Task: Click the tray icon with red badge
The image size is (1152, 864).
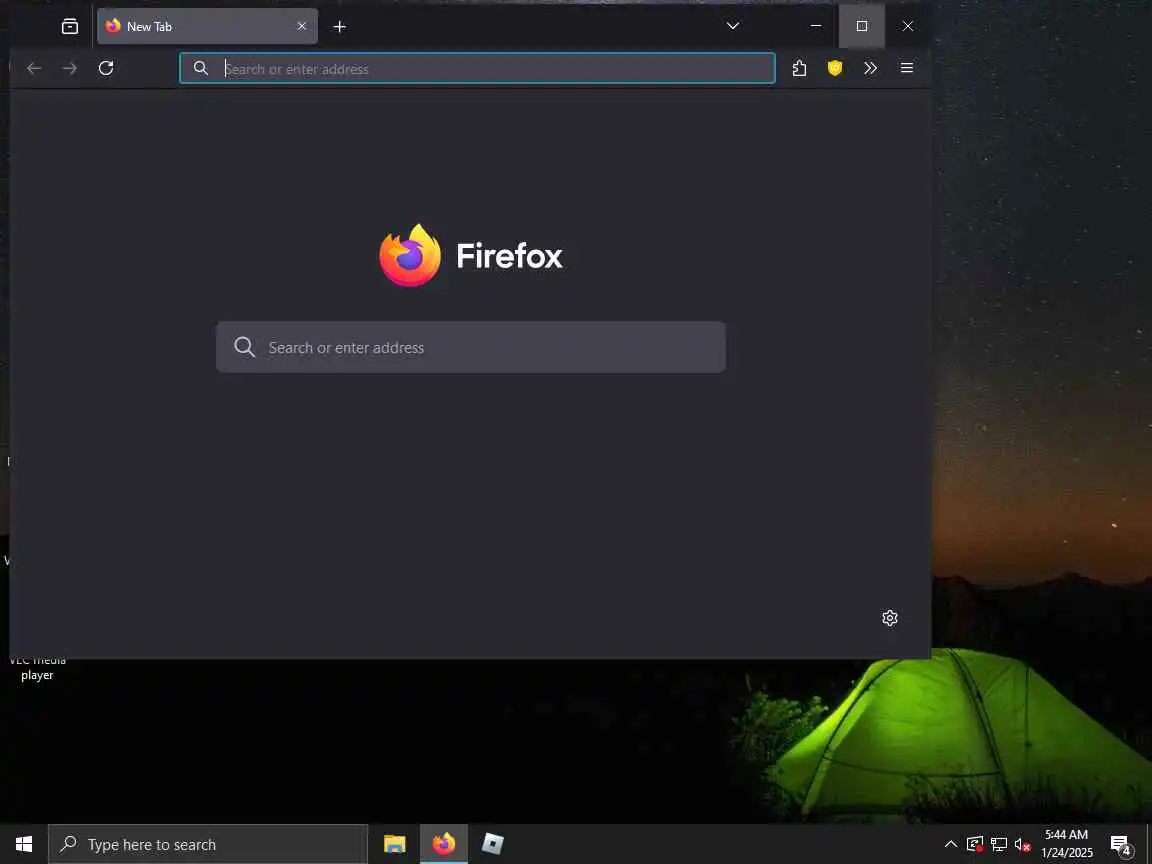Action: click(x=975, y=844)
